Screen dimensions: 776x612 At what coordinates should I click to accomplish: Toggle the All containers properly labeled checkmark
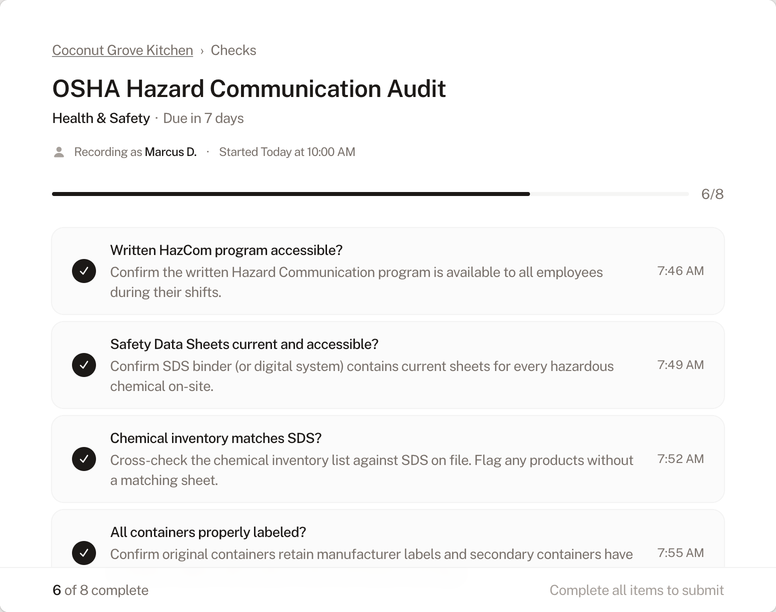tap(84, 552)
